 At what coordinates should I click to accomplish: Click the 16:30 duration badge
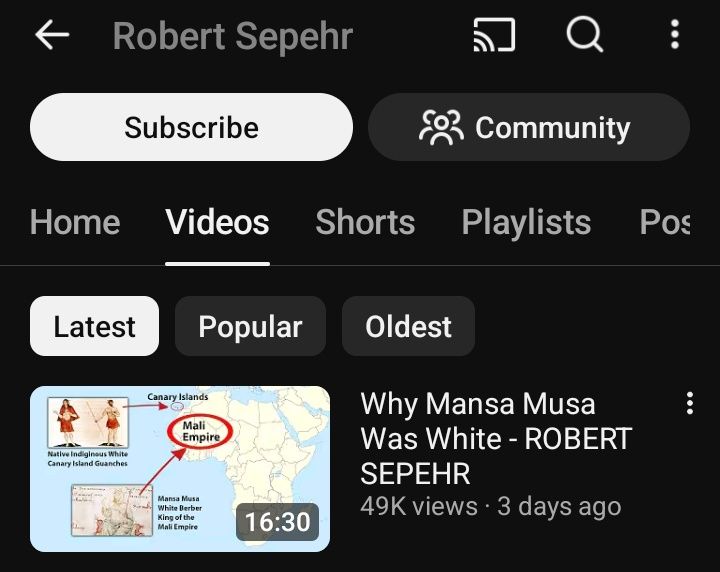277,522
